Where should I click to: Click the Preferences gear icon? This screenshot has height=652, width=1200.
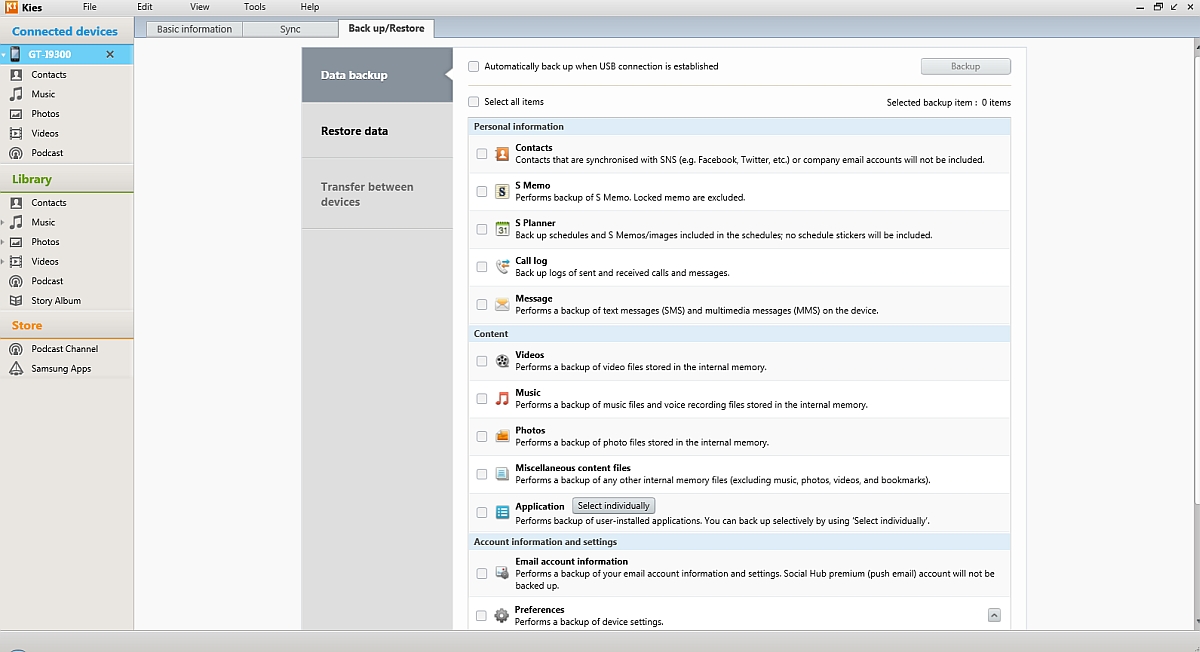click(x=502, y=616)
